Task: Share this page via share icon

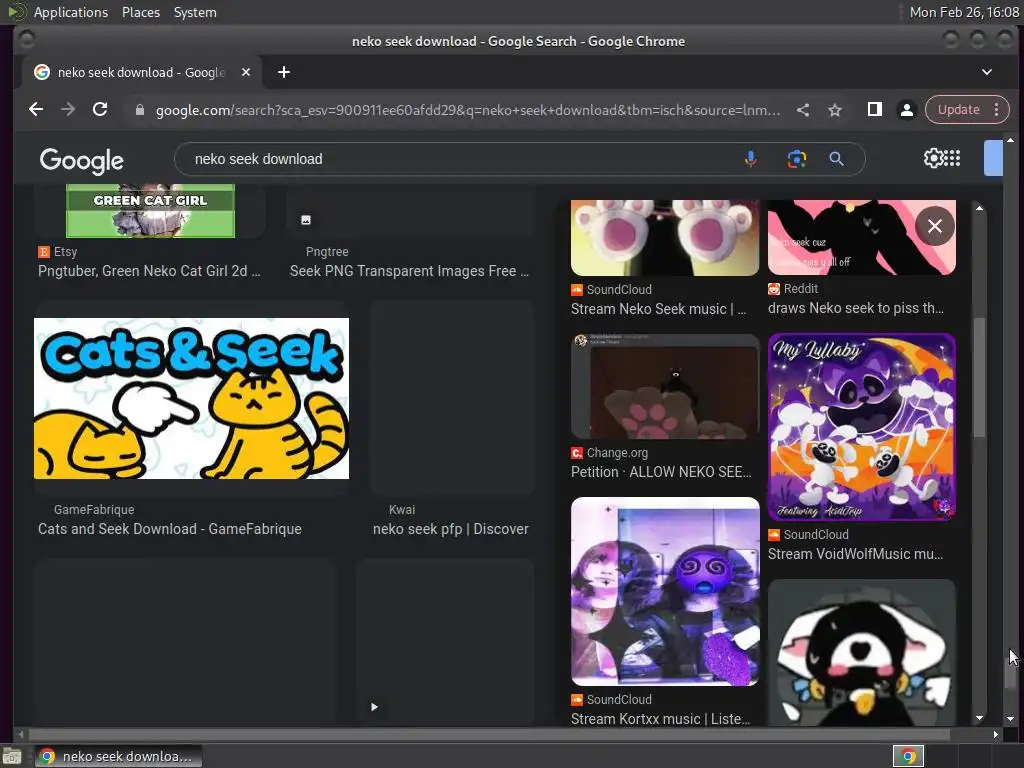Action: [803, 110]
